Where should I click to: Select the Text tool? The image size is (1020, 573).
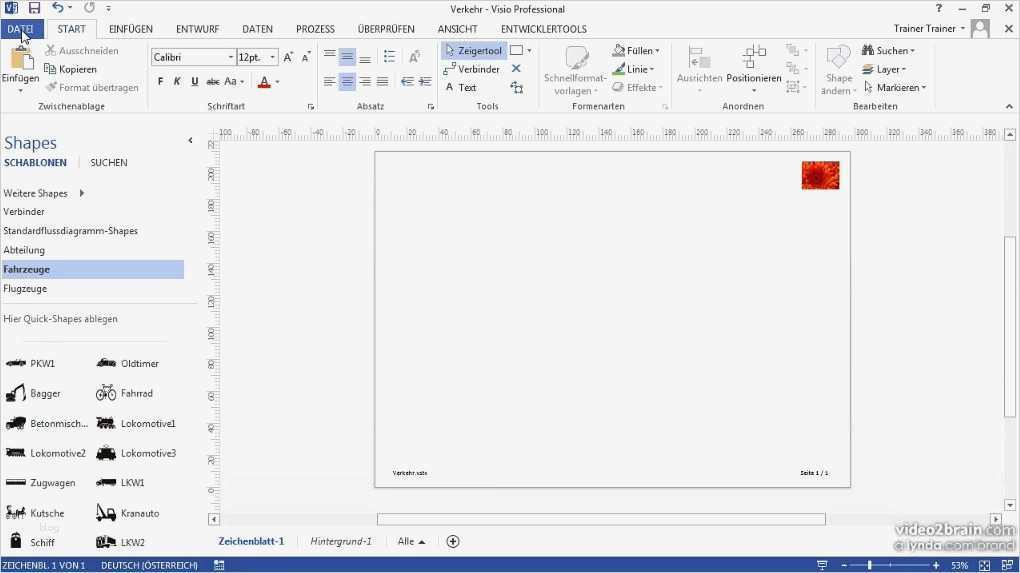(461, 87)
